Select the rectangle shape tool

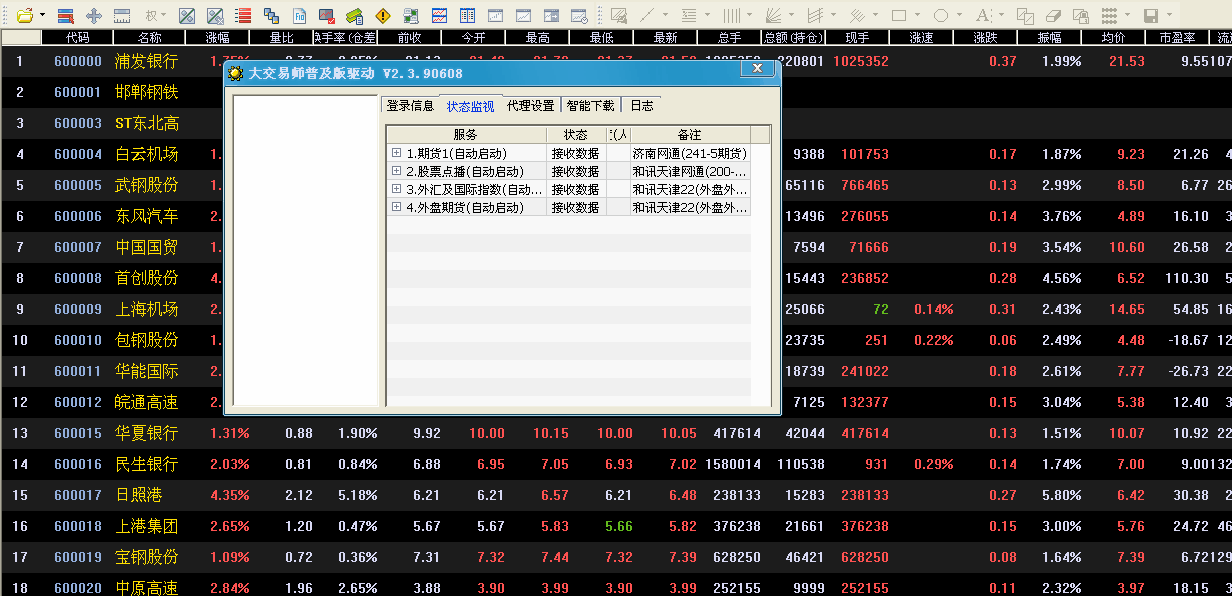tap(899, 16)
